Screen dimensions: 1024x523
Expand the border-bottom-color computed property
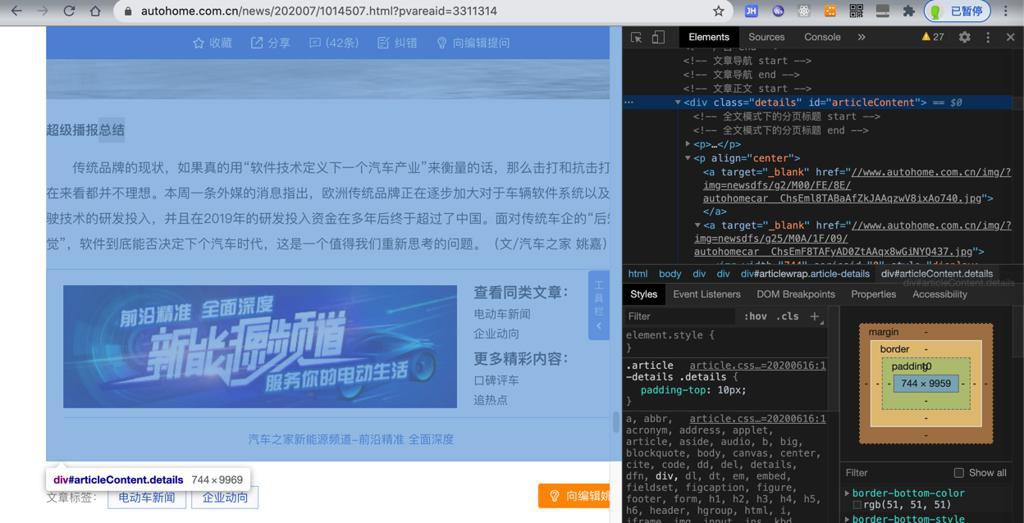pyautogui.click(x=848, y=493)
